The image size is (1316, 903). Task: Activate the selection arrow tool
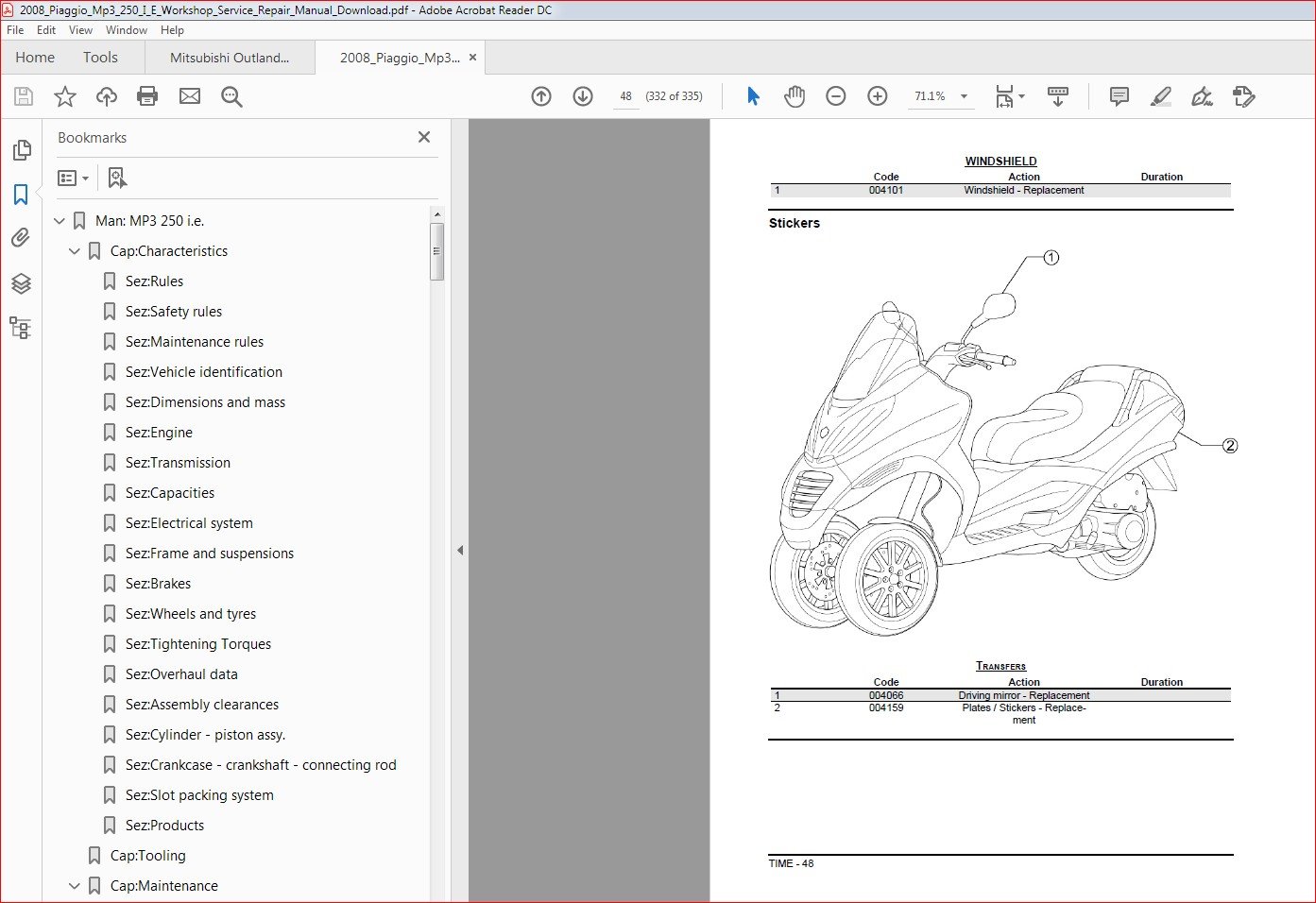(x=753, y=96)
